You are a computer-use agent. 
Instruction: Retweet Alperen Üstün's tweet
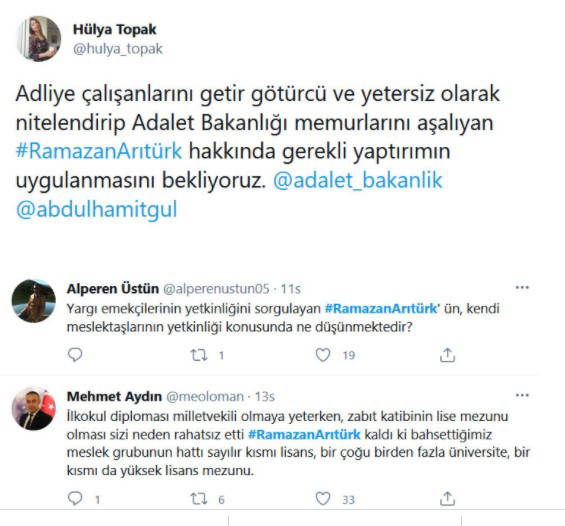click(x=199, y=355)
